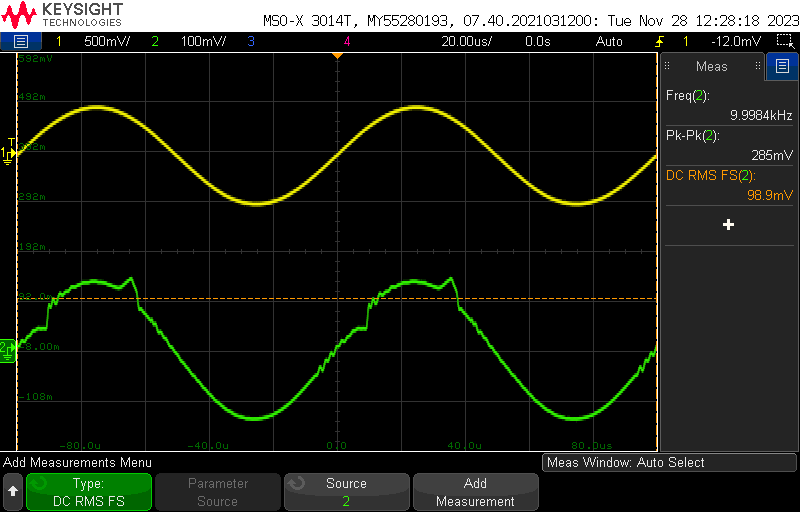Open the blue main menu icon
Screen dimensions: 800x512
coord(21,41)
